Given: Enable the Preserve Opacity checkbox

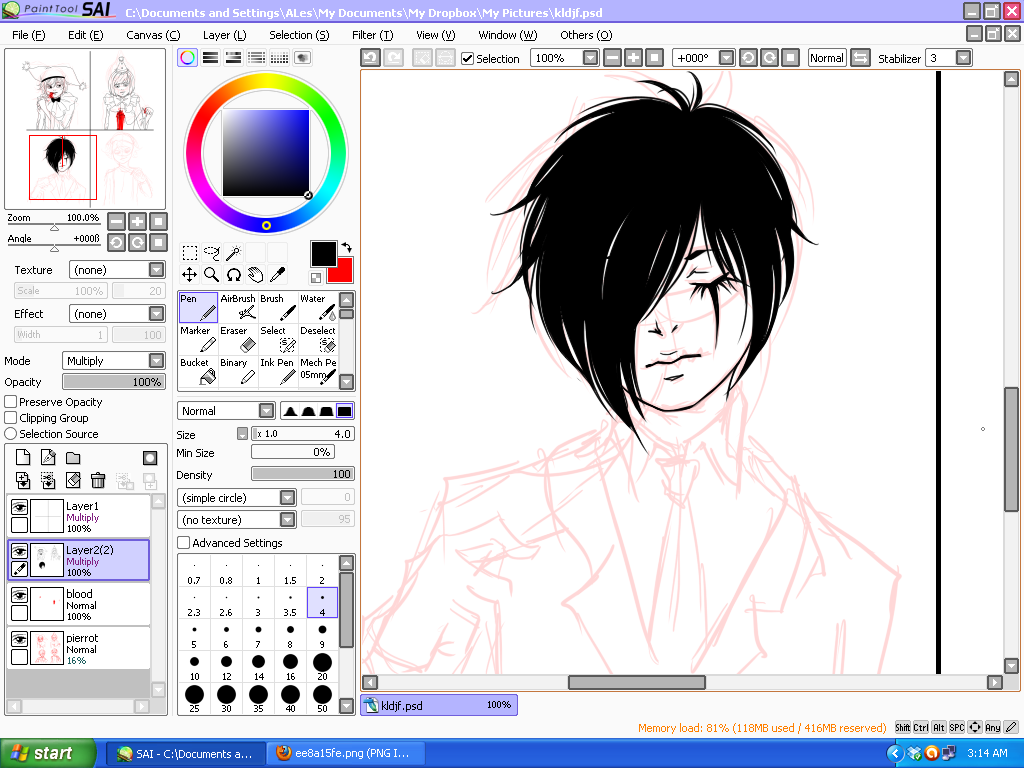Looking at the screenshot, I should 12,402.
